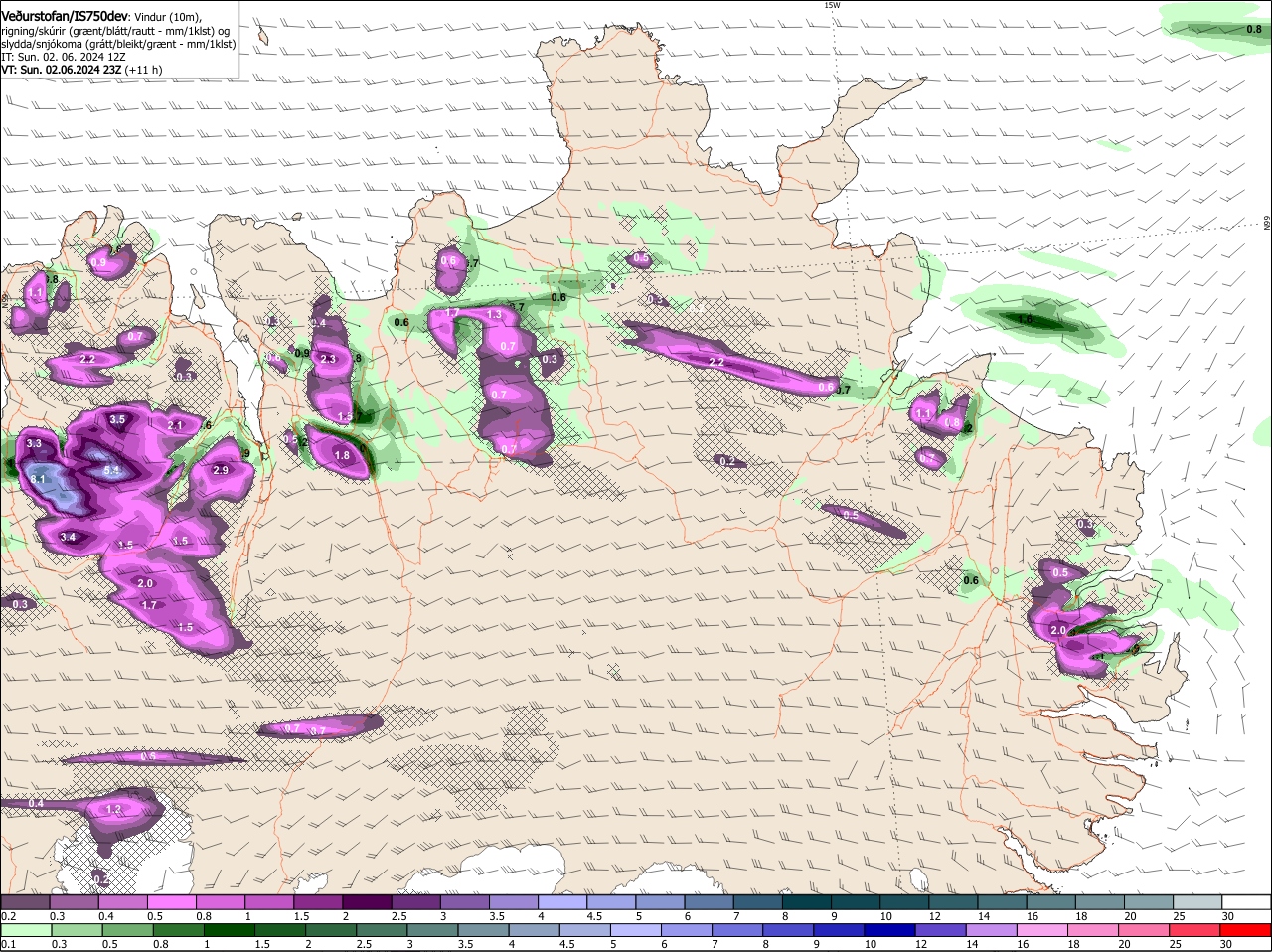The width and height of the screenshot is (1272, 952).
Task: Select the lower legend swatch for 0.5–0.8 mm
Action: (127, 930)
